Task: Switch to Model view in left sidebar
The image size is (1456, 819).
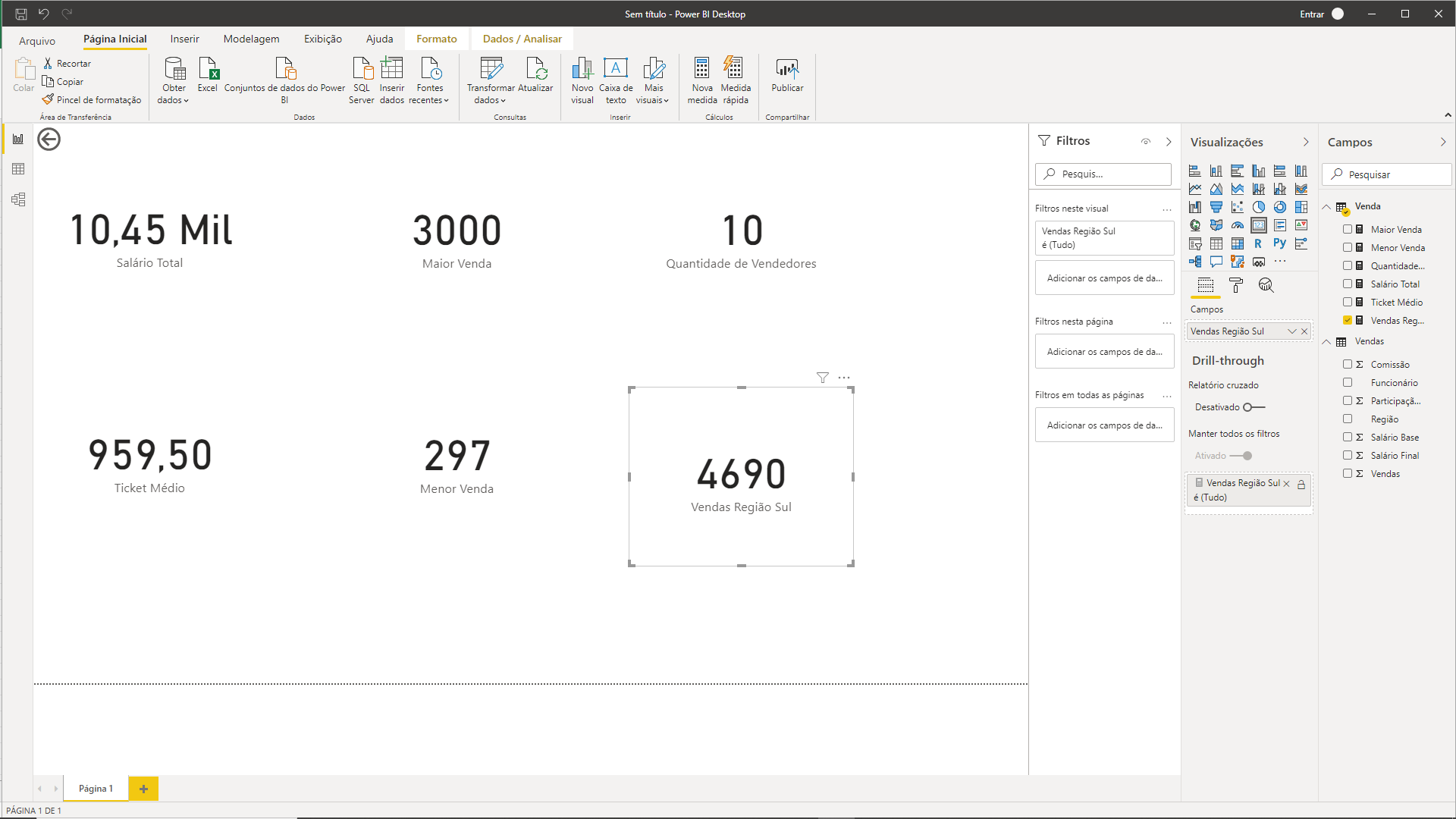Action: 18,199
